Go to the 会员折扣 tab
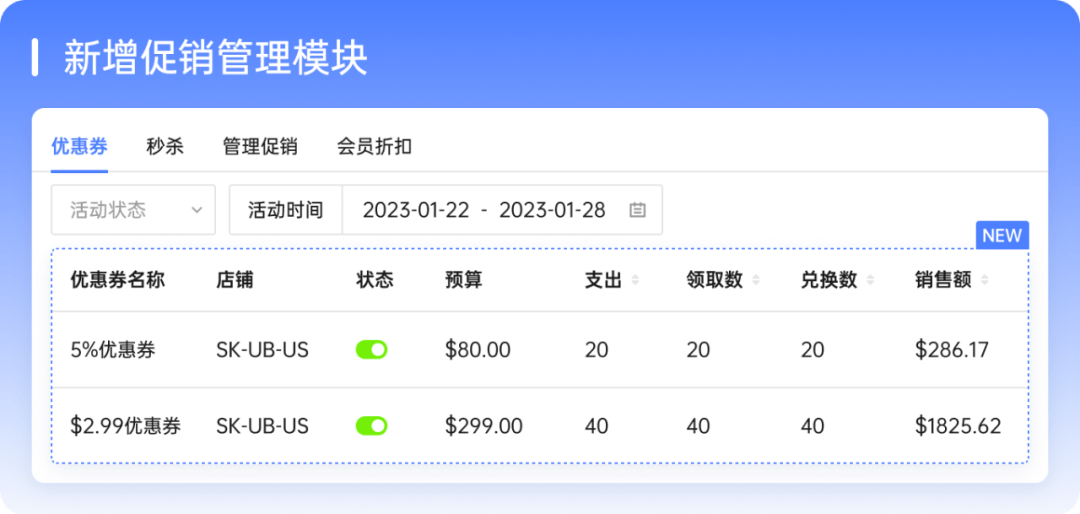The height and width of the screenshot is (514, 1080). click(x=374, y=147)
